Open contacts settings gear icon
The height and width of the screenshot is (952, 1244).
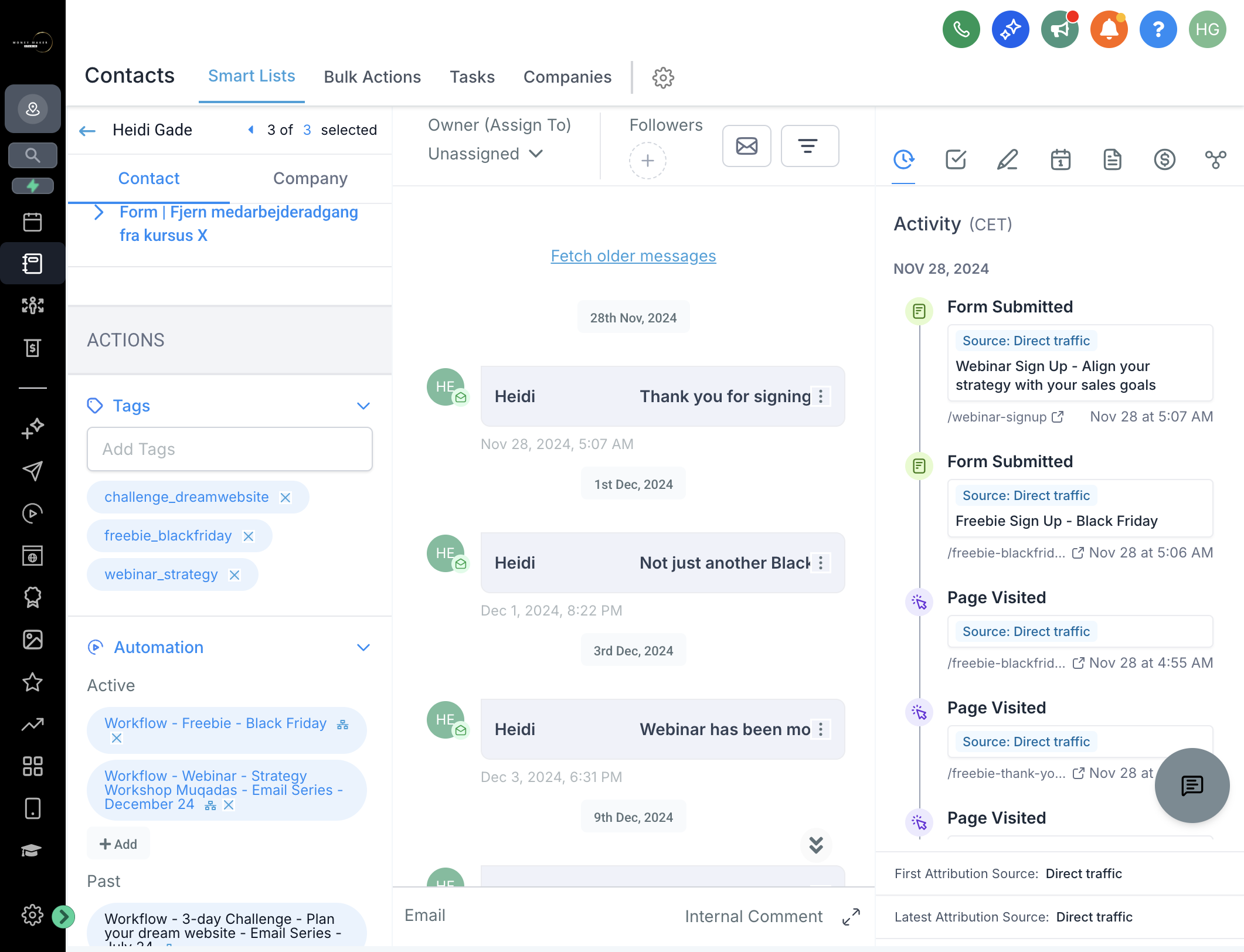click(x=663, y=77)
